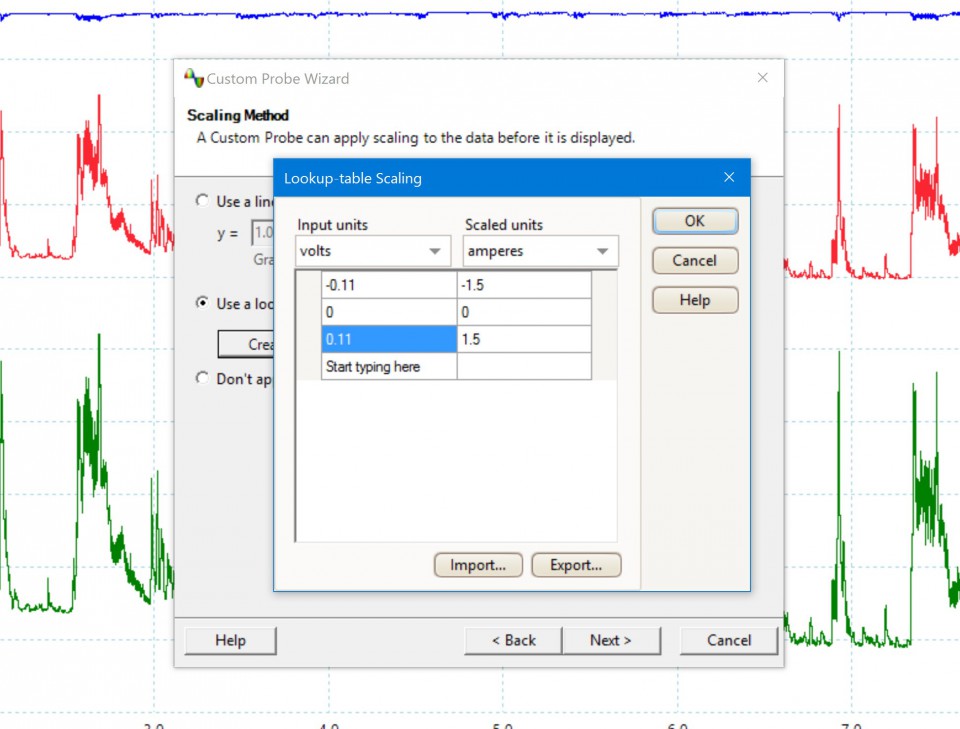Image resolution: width=960 pixels, height=729 pixels.
Task: Click the wizard's bottom Cancel button
Action: [728, 640]
